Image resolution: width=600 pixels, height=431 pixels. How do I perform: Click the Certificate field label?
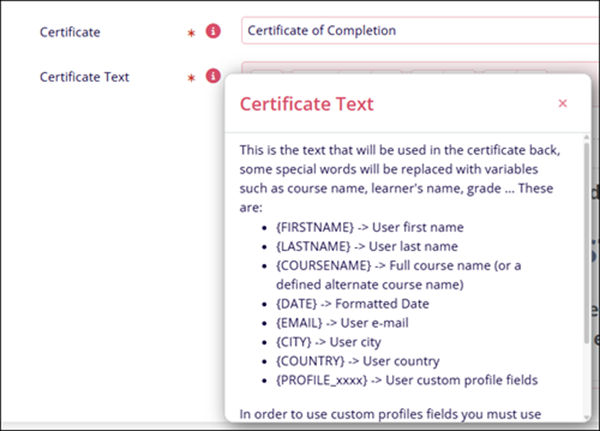pyautogui.click(x=70, y=32)
